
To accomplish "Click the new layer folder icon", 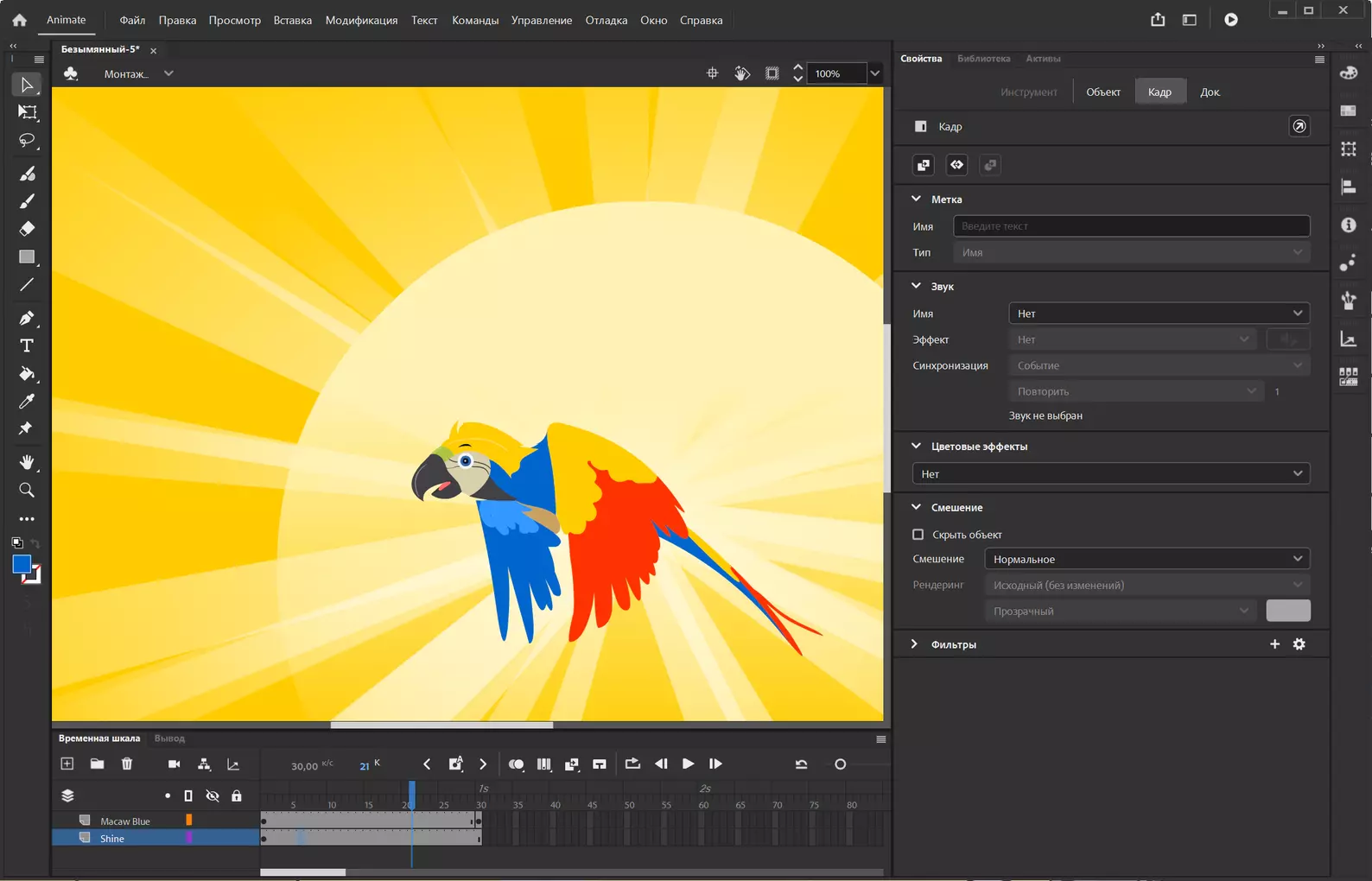I will coord(97,764).
